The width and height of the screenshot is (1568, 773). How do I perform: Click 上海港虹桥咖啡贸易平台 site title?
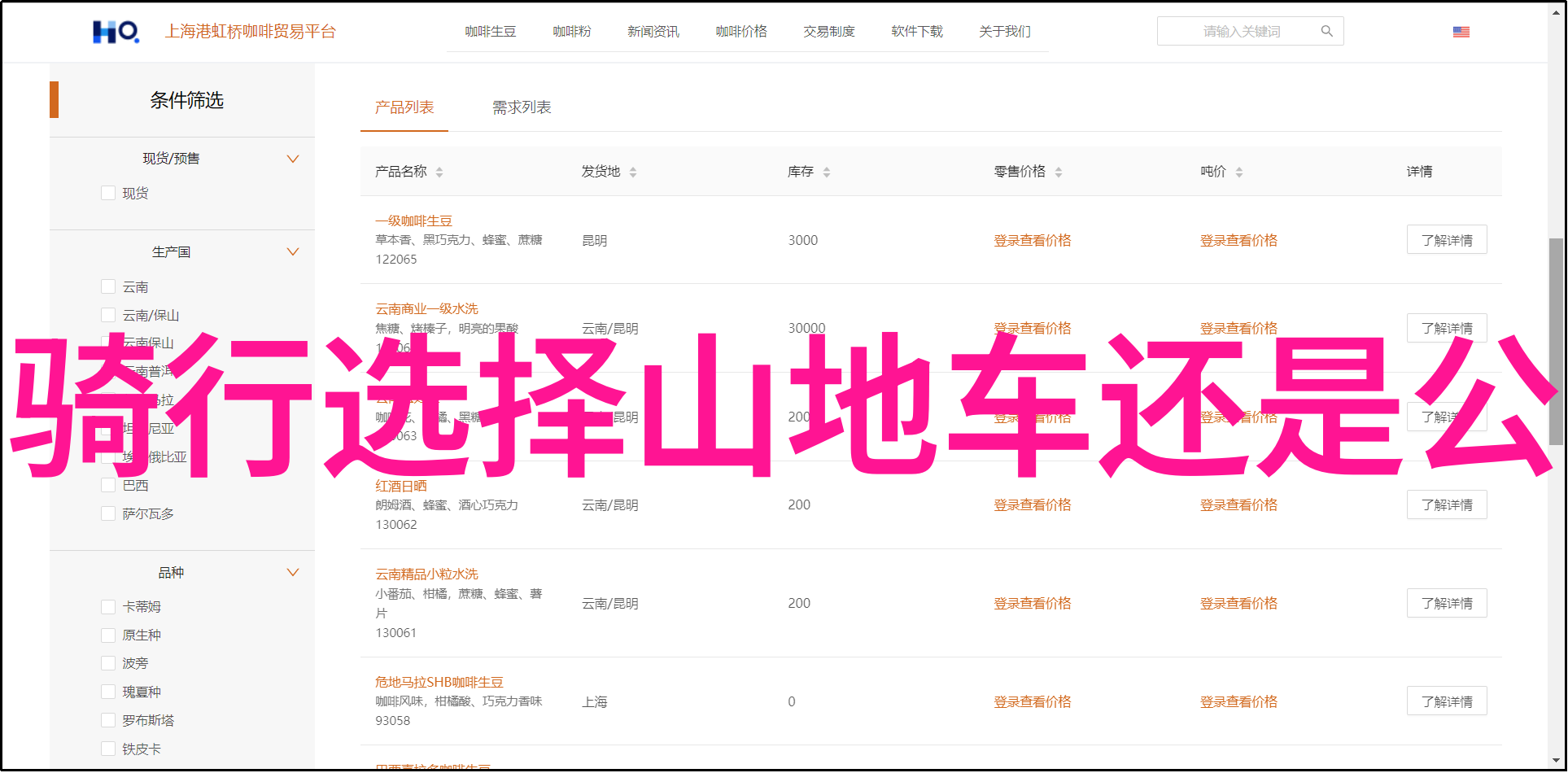[251, 32]
